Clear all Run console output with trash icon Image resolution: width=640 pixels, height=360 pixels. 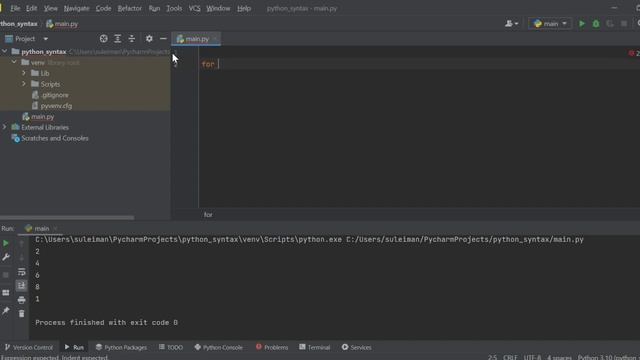22,313
